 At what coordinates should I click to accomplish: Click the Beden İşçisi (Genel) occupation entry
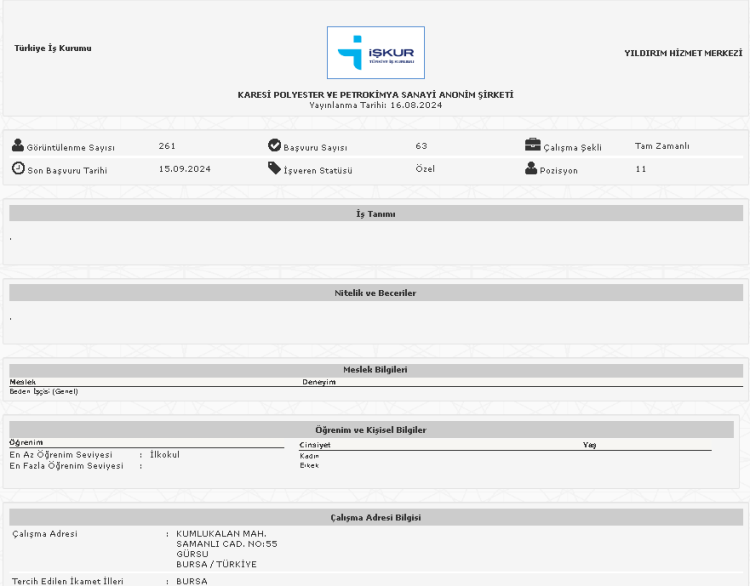[44, 391]
